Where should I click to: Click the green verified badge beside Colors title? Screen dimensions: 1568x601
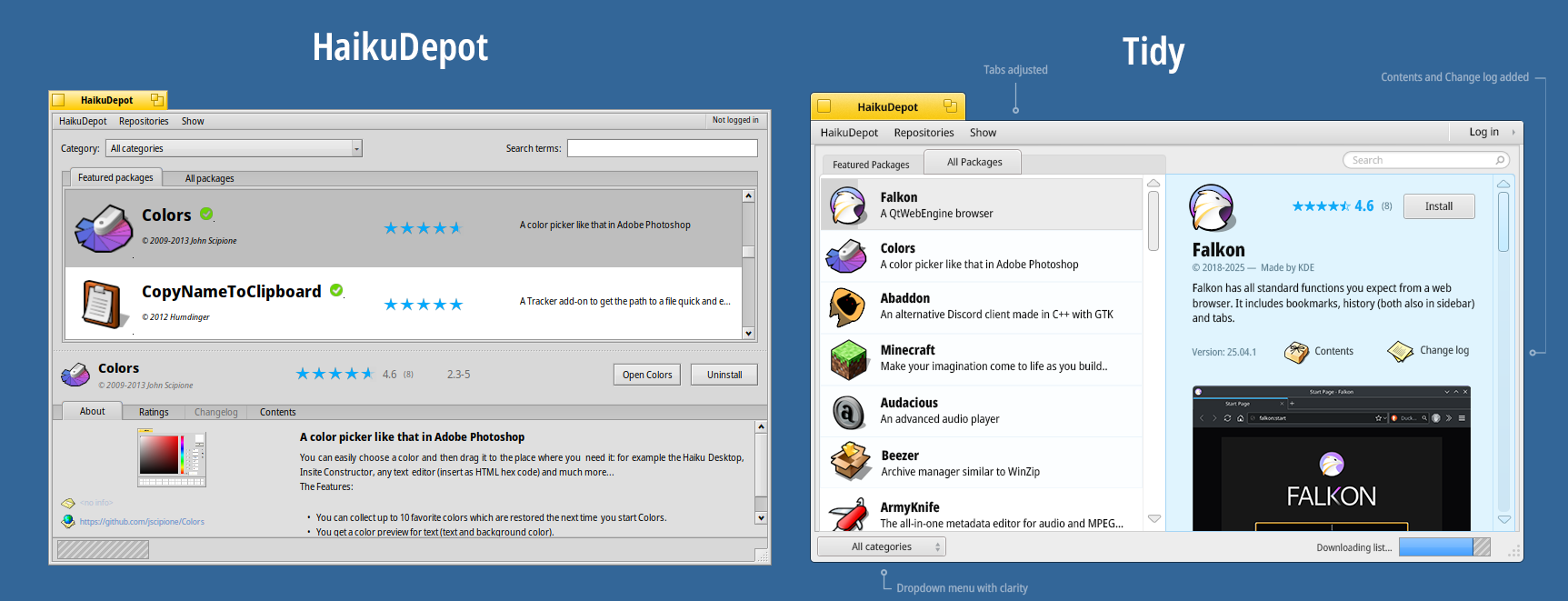pos(206,214)
